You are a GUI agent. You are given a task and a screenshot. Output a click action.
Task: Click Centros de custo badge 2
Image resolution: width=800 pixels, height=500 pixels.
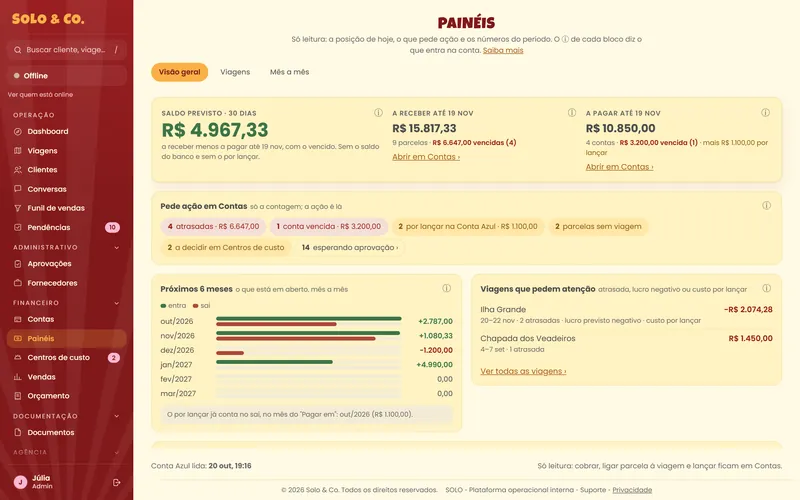tap(114, 358)
